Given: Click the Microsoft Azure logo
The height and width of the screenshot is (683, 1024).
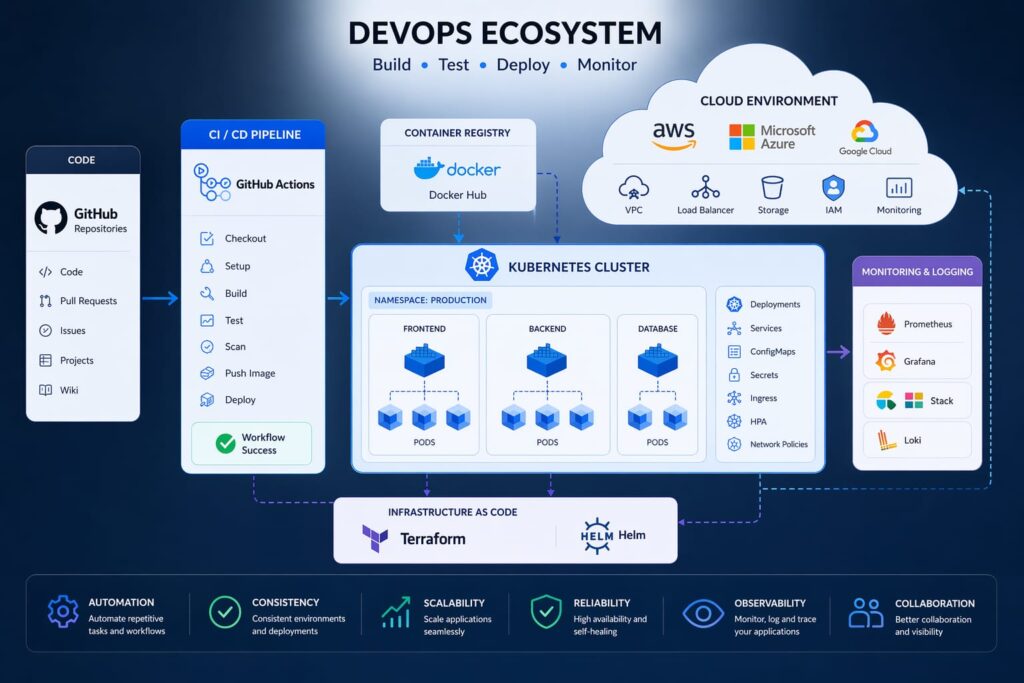Looking at the screenshot, I should [772, 137].
